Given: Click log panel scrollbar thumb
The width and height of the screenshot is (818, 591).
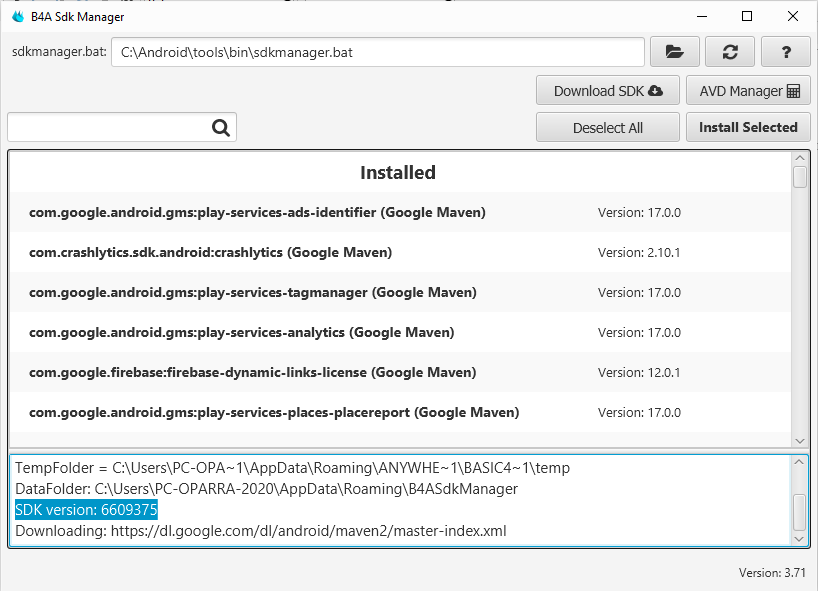Looking at the screenshot, I should [799, 512].
